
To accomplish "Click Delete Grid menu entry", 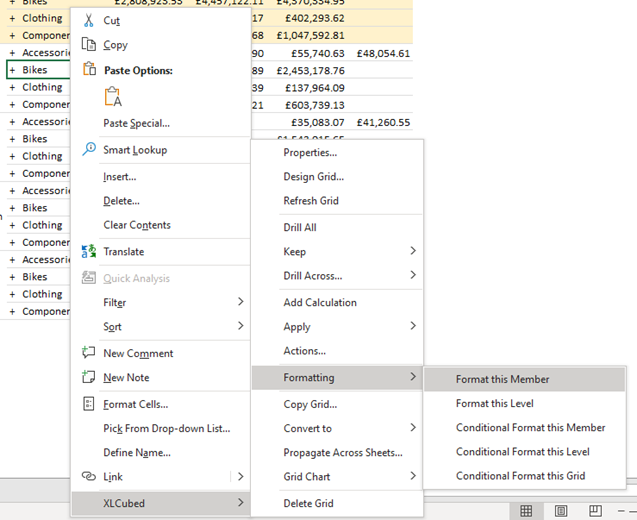I will (x=308, y=504).
